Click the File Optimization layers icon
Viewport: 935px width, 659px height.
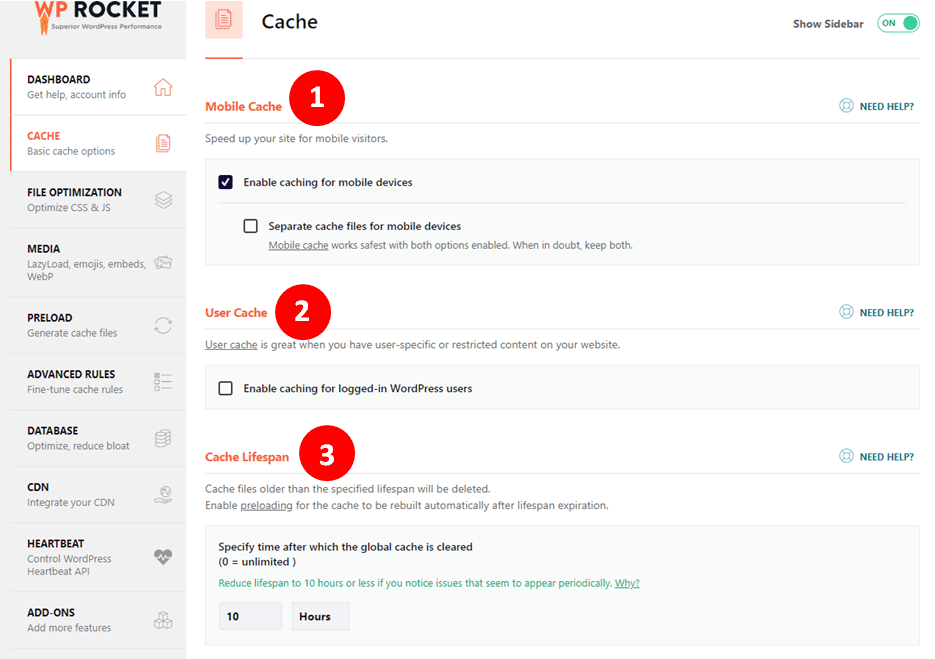click(163, 200)
